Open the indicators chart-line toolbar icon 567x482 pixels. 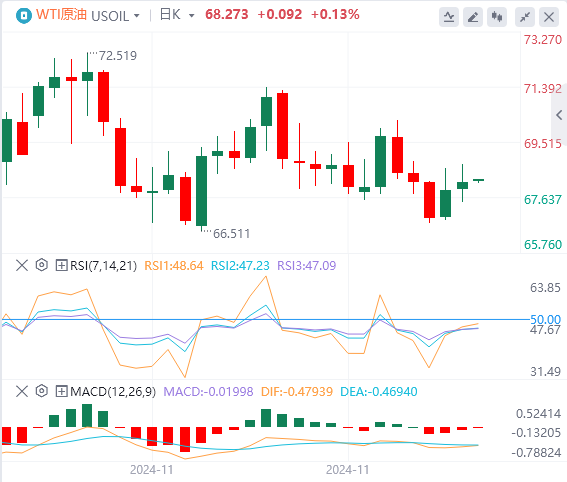pos(449,17)
